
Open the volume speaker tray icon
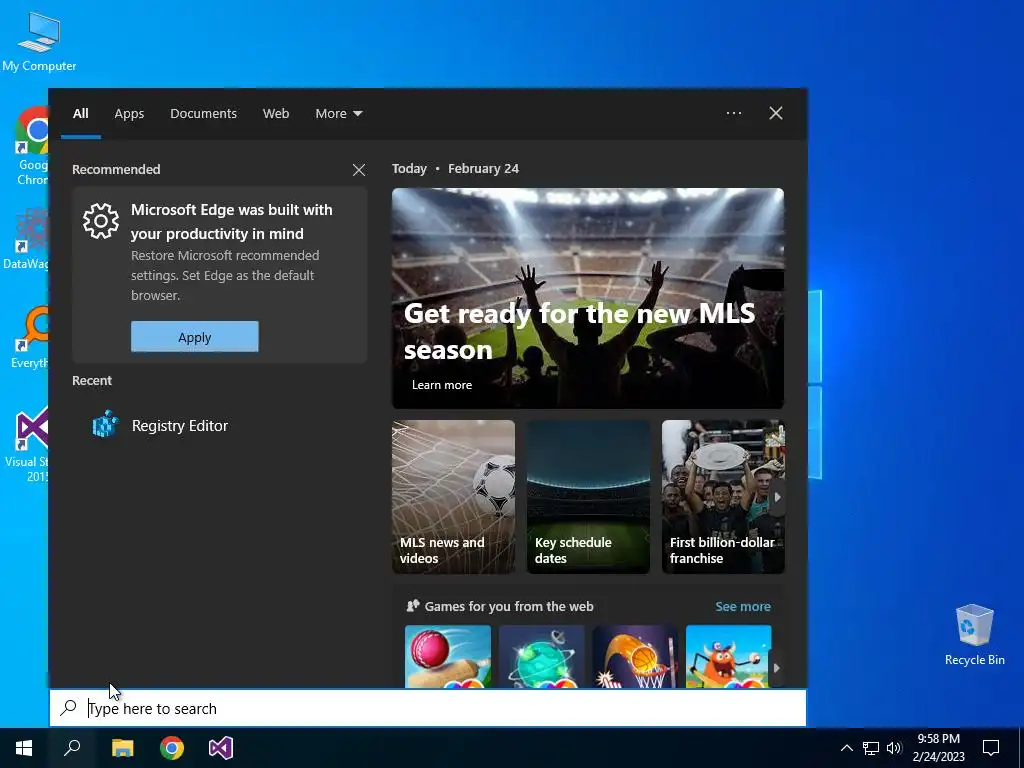pos(894,748)
